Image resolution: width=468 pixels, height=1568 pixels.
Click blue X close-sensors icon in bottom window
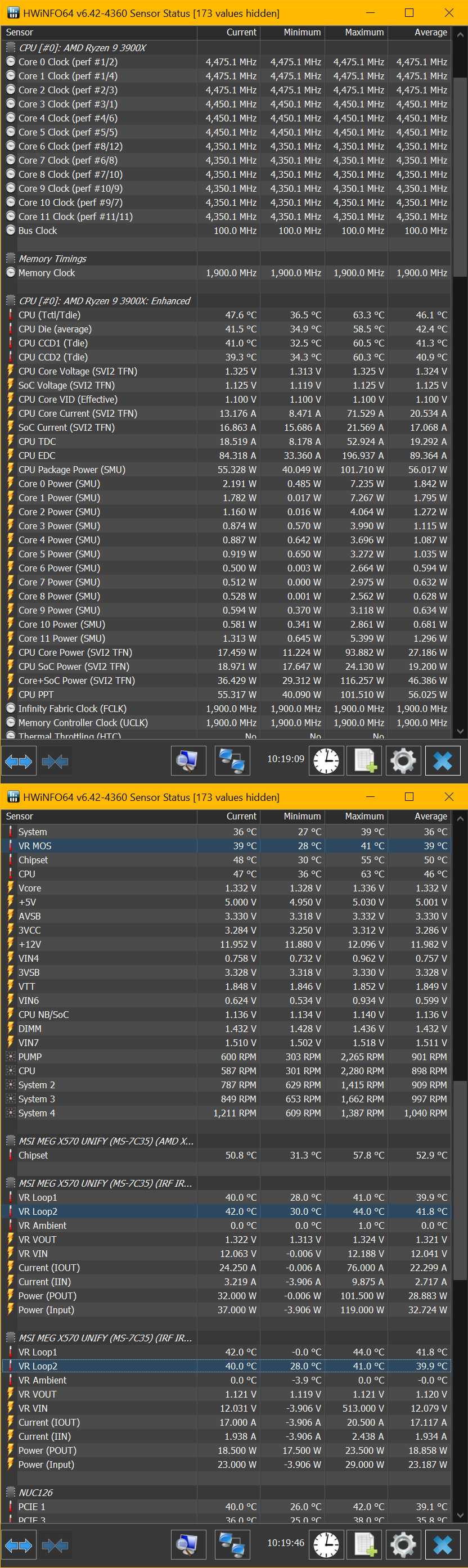443,1545
